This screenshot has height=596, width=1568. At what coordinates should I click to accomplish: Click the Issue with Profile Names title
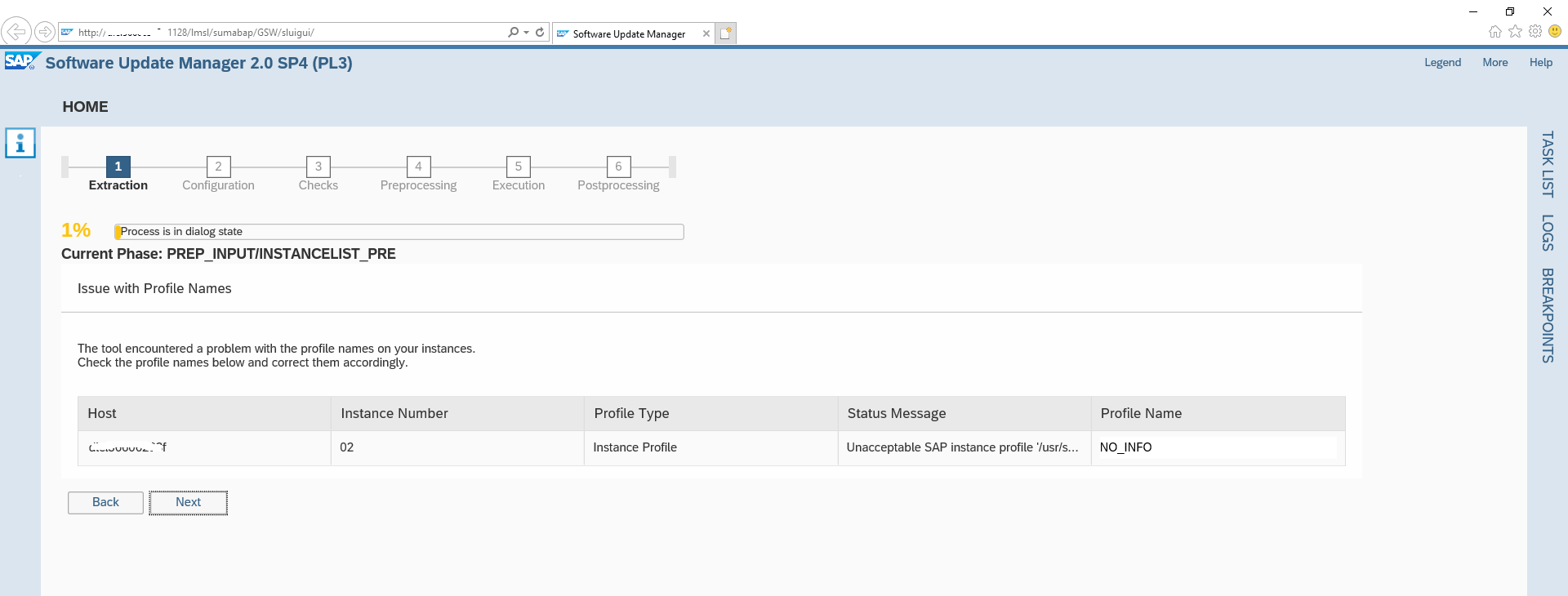pyautogui.click(x=154, y=288)
